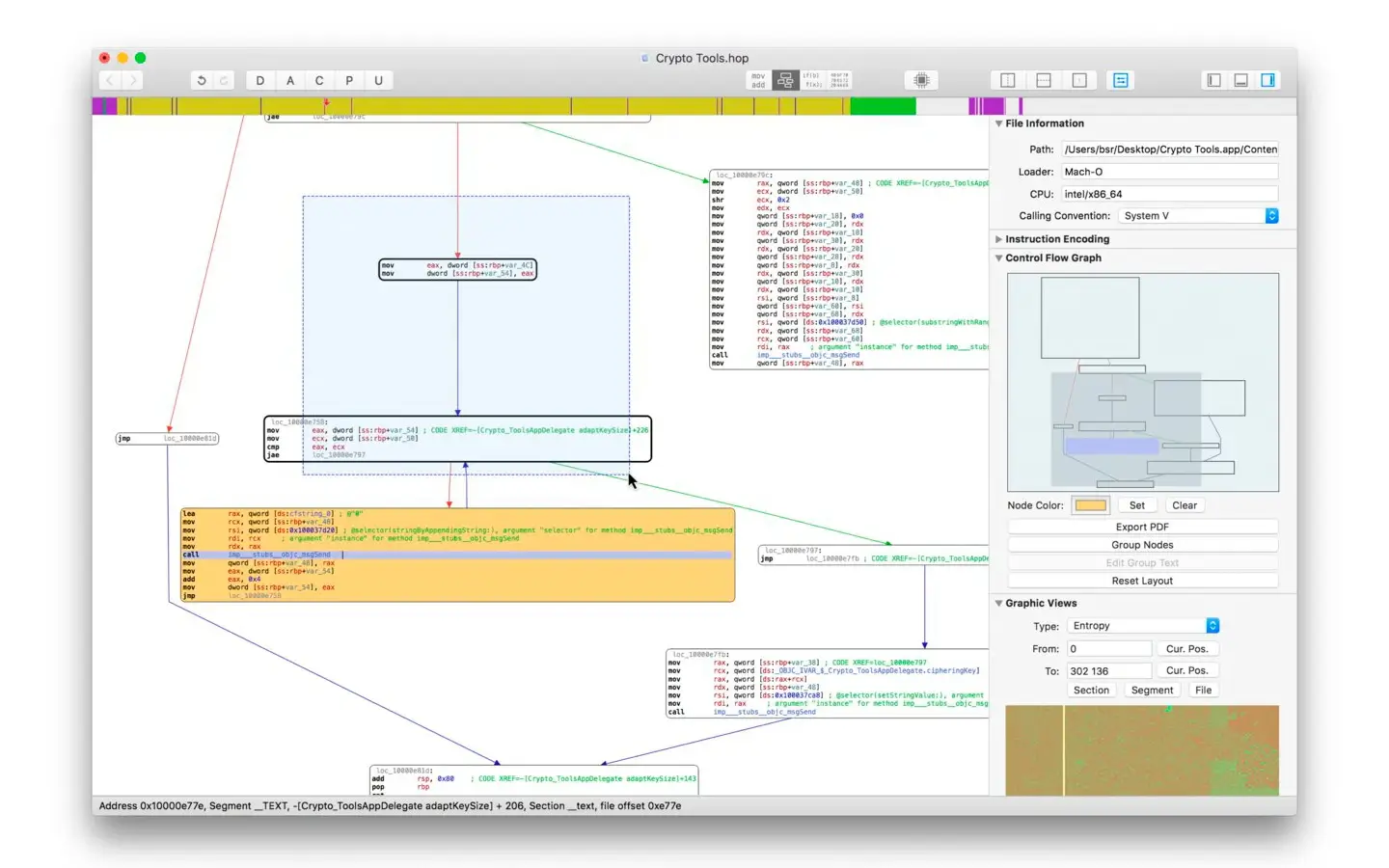This screenshot has height=868, width=1389.
Task: Click the CPU chip toolbar icon
Action: (x=921, y=81)
